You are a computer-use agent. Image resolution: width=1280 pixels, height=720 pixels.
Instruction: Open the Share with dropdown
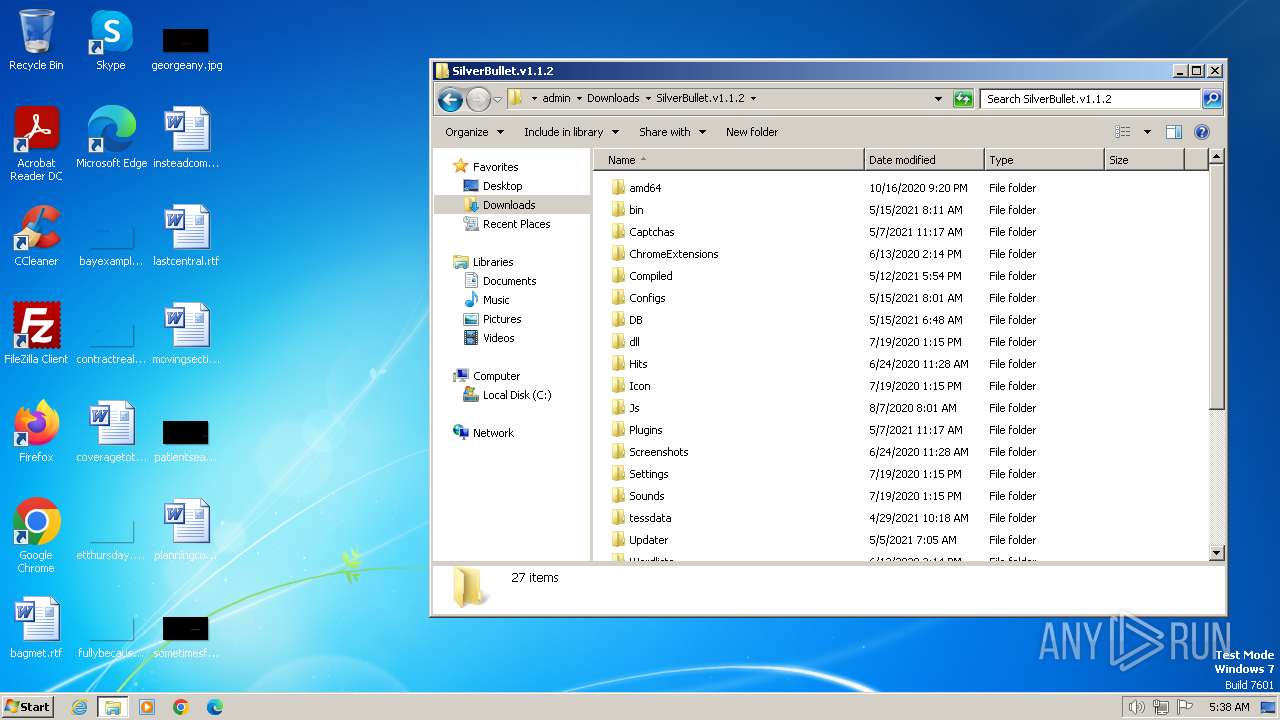(x=672, y=132)
